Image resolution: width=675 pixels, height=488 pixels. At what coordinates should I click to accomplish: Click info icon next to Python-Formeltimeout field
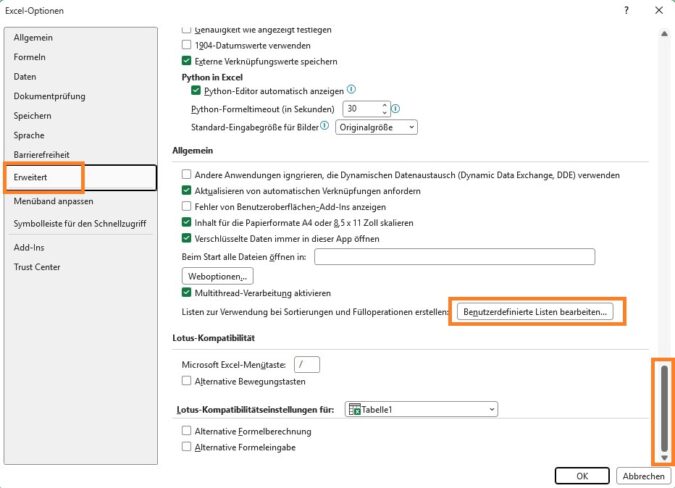396,108
